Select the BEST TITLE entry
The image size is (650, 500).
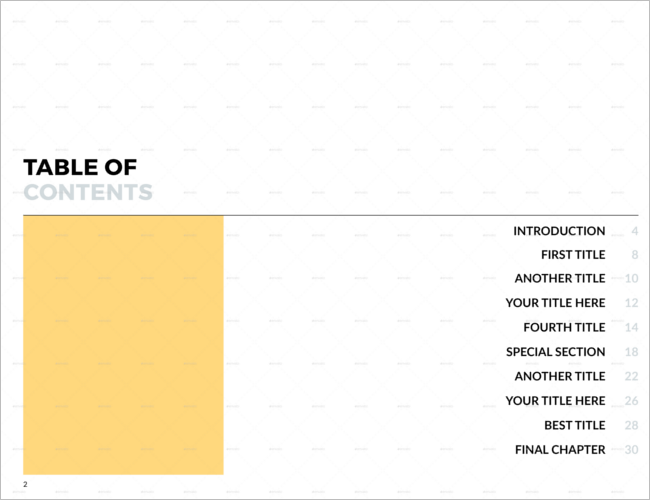[575, 425]
